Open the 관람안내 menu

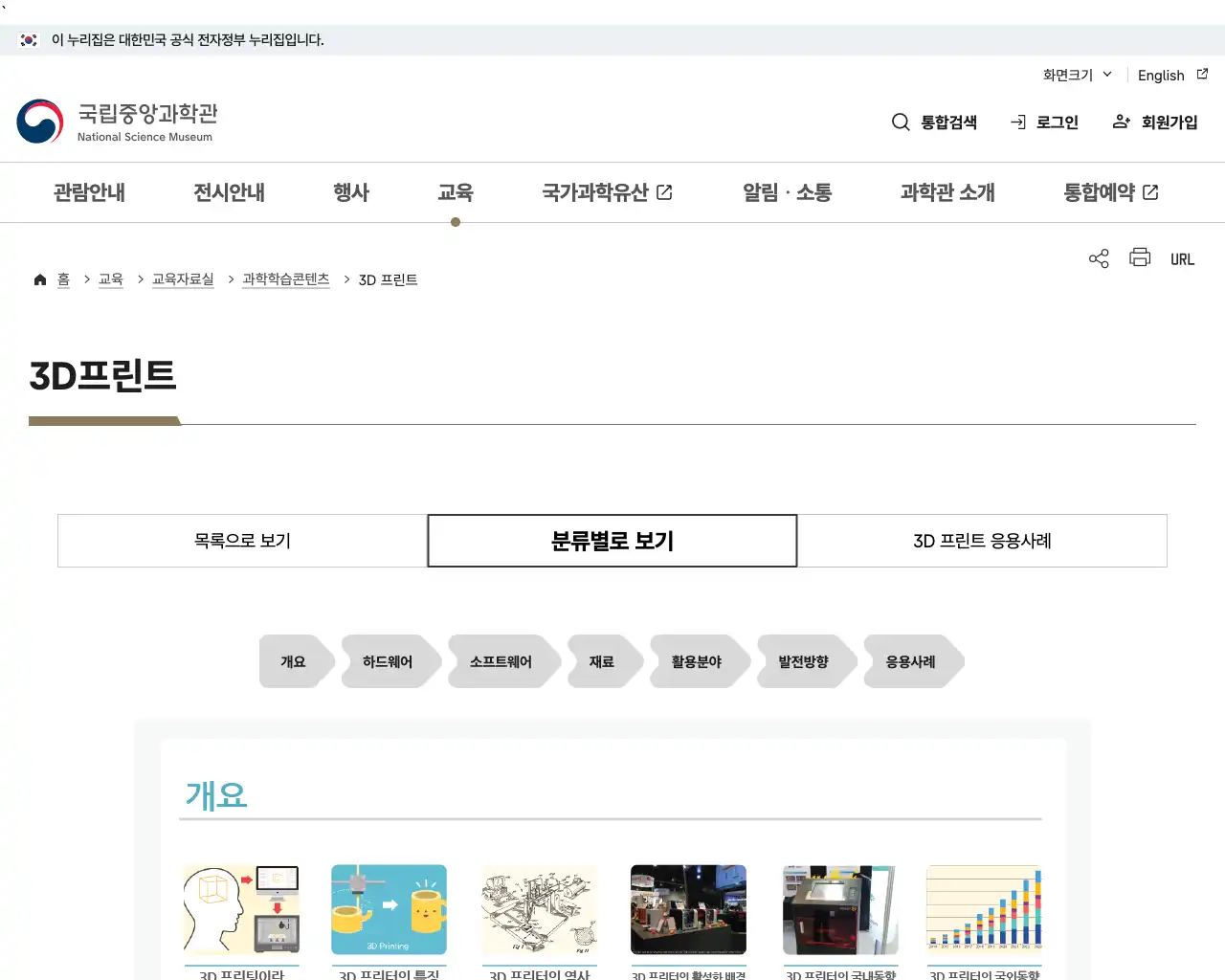pos(89,192)
